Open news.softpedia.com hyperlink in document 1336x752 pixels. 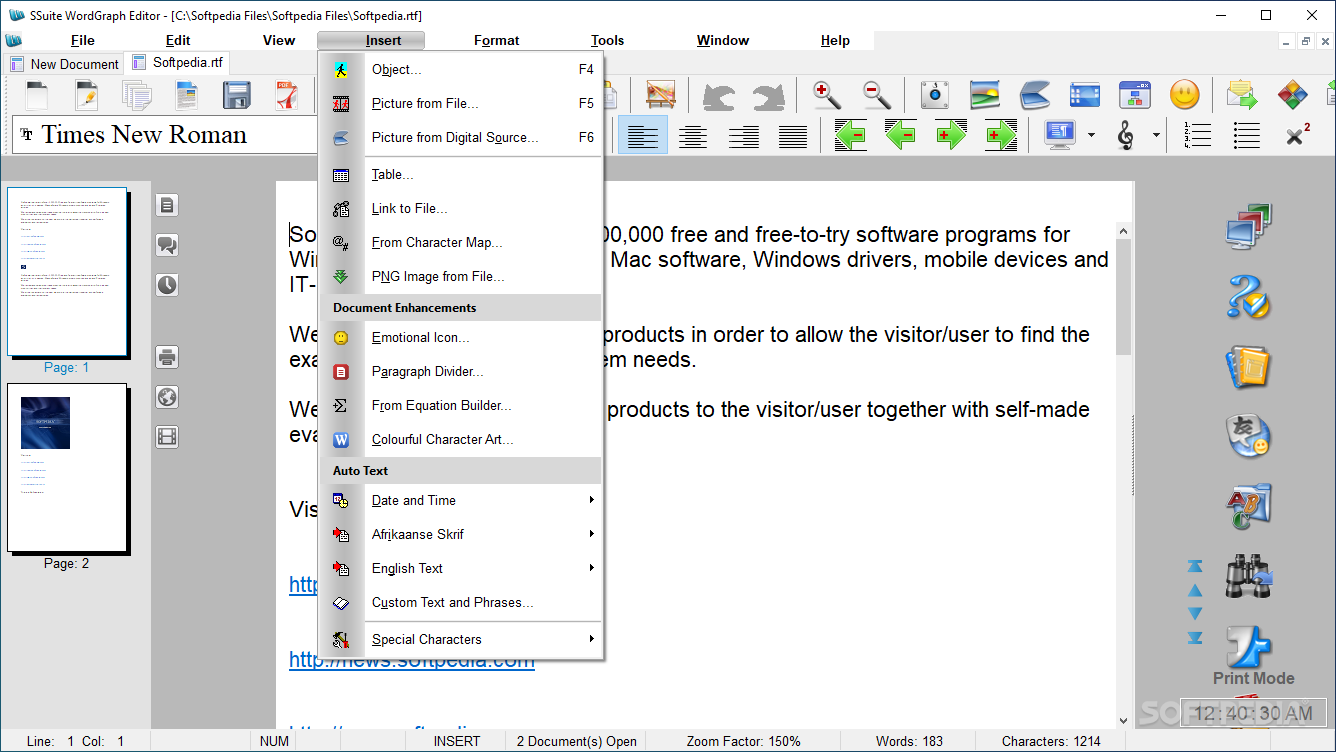[x=411, y=660]
